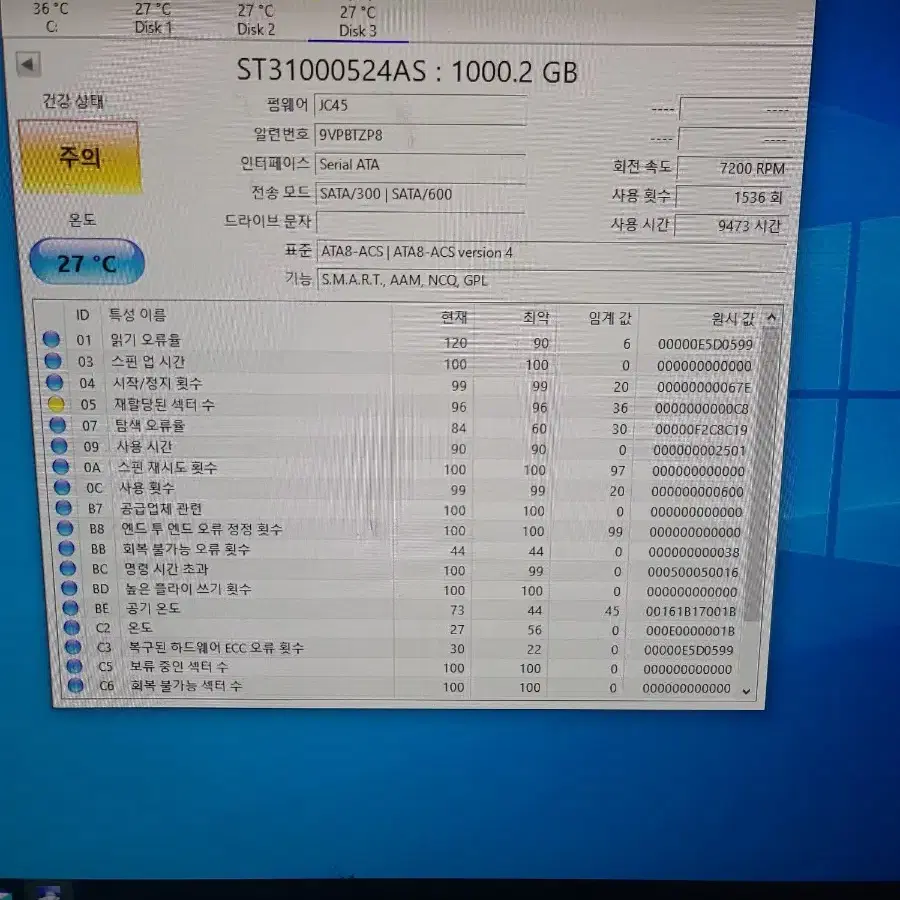Image resolution: width=900 pixels, height=900 pixels.
Task: Click the blue status icon for C6 회복 불가능 섹터 수
Action: pyautogui.click(x=76, y=685)
